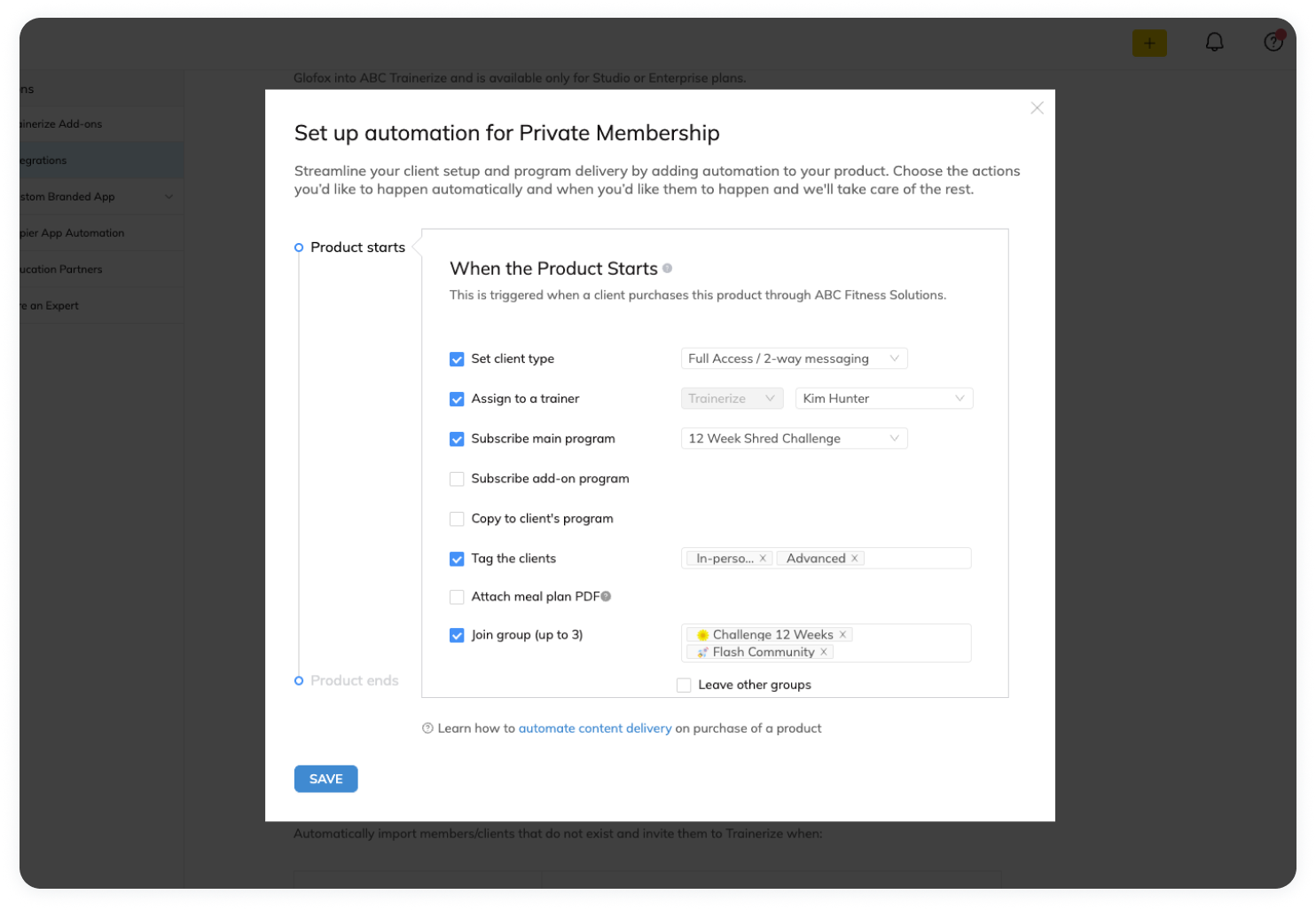Open the Full Access client type dropdown
This screenshot has width=1316, height=910.
tap(793, 359)
